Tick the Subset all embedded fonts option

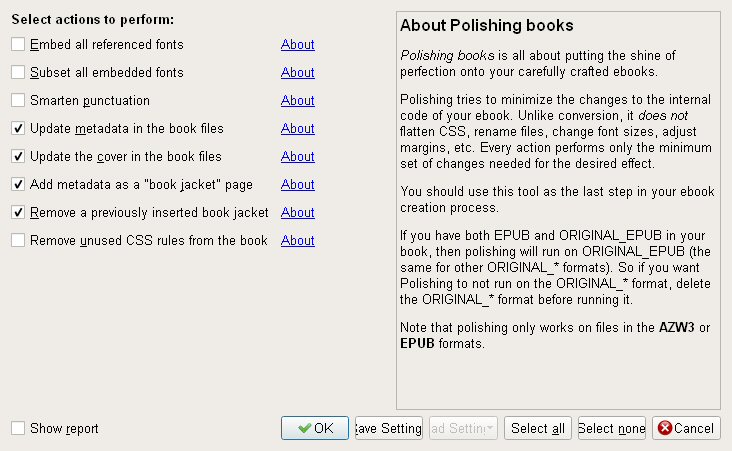(18, 73)
